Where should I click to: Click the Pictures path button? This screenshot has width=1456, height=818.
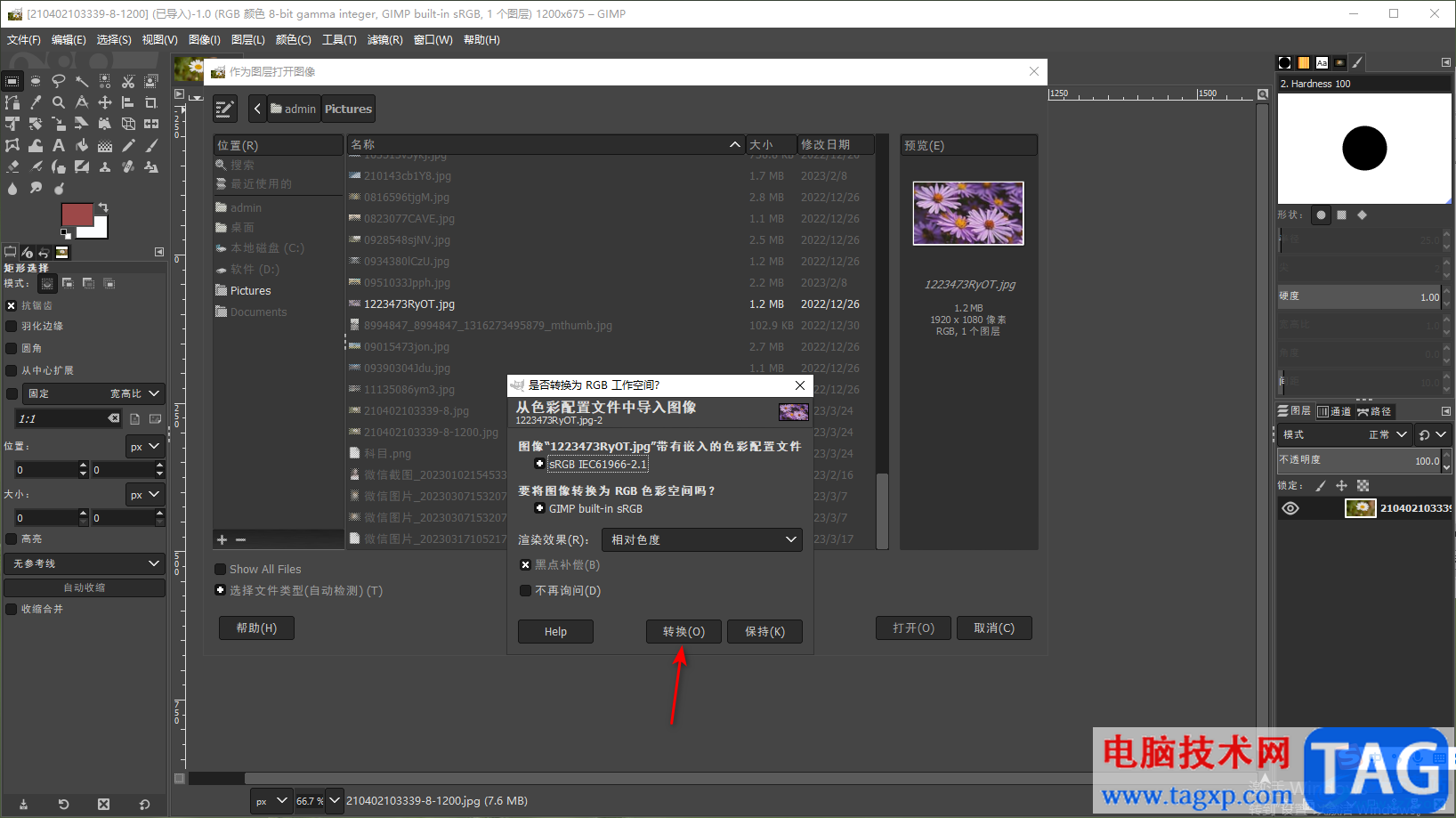tap(348, 109)
